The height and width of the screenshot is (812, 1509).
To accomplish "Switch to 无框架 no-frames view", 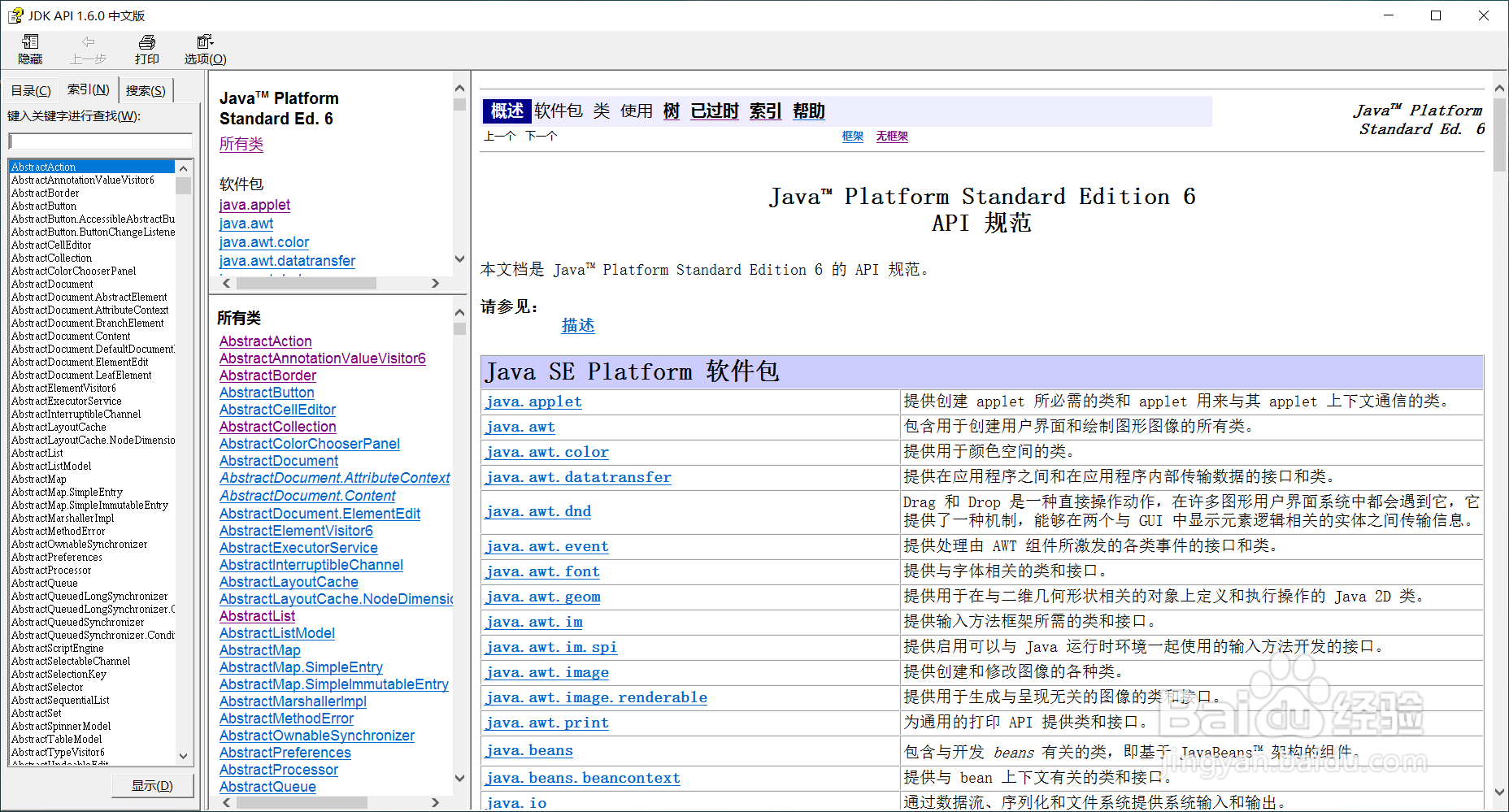I will [891, 136].
